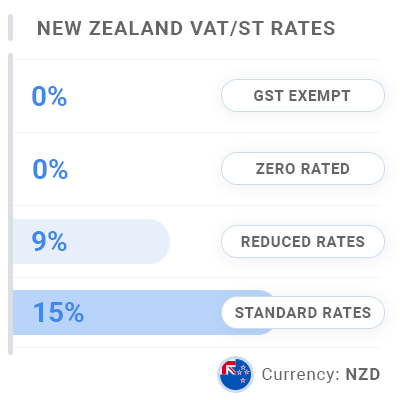
Task: Click the empty space between 0% and ZERO RATED
Action: (143, 169)
